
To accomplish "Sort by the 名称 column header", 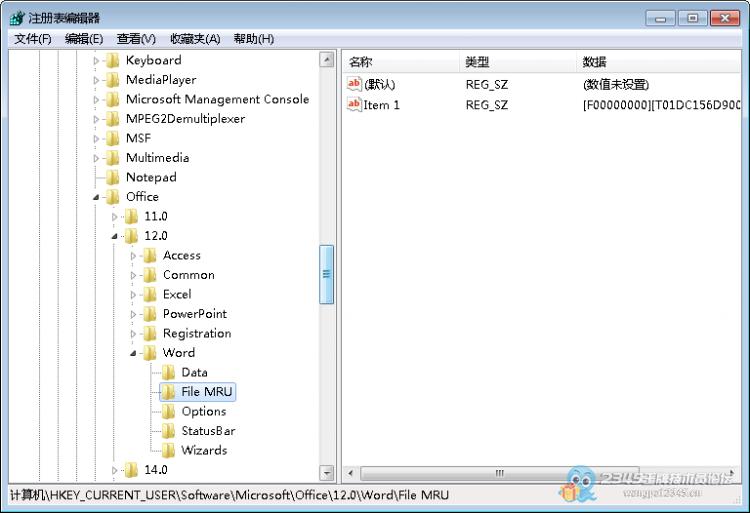I will click(401, 62).
